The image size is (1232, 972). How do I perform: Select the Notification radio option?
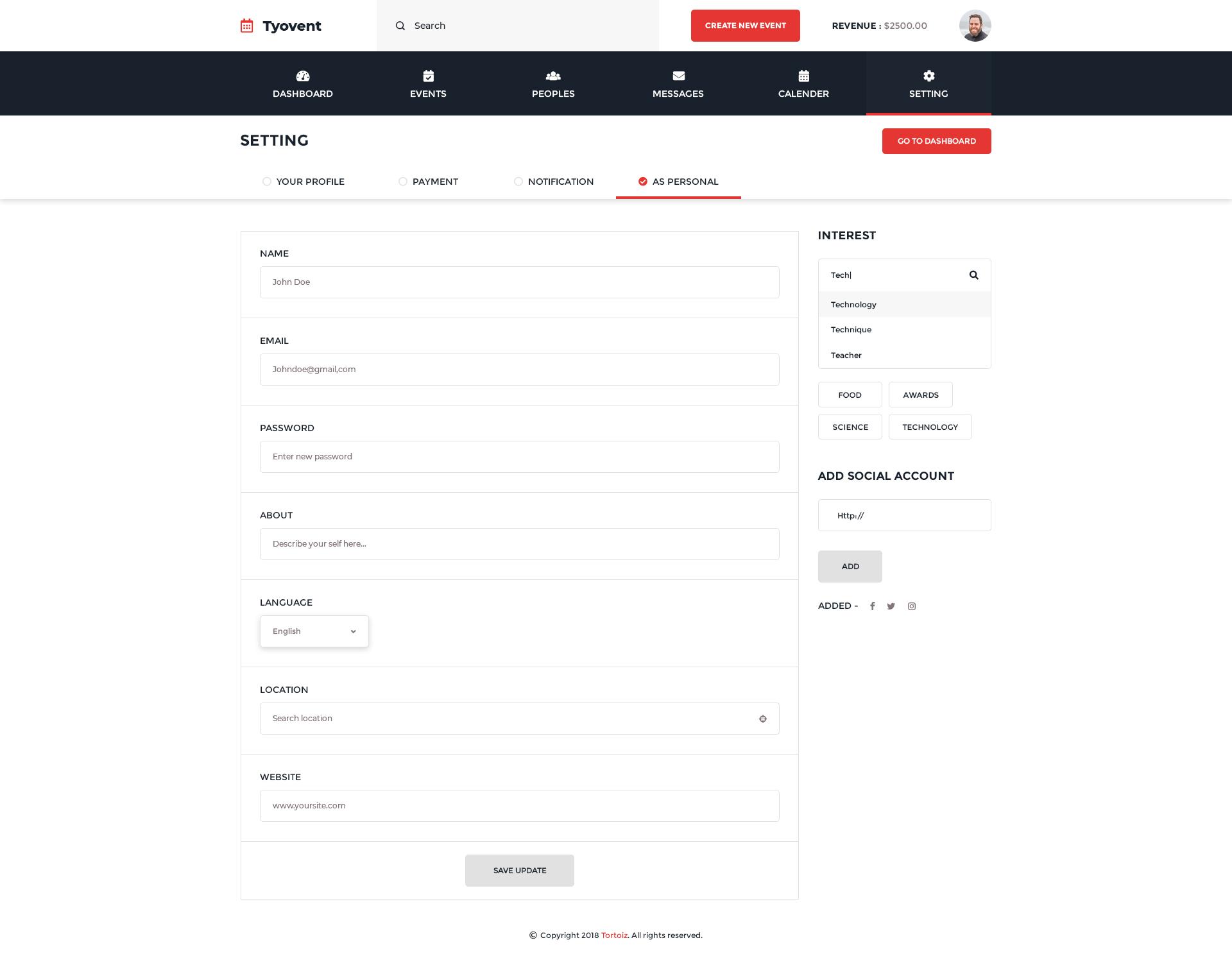[518, 182]
